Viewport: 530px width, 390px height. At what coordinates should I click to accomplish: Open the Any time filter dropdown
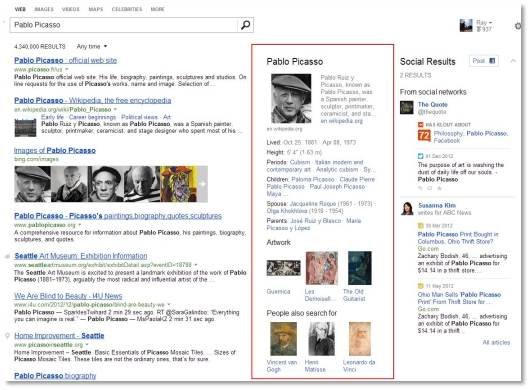point(92,46)
